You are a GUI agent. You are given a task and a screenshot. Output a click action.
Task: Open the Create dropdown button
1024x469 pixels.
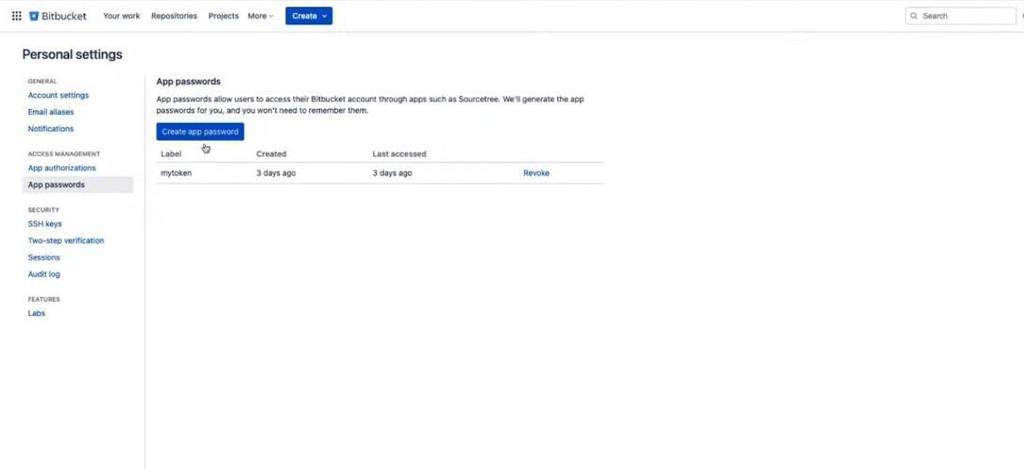tap(309, 16)
